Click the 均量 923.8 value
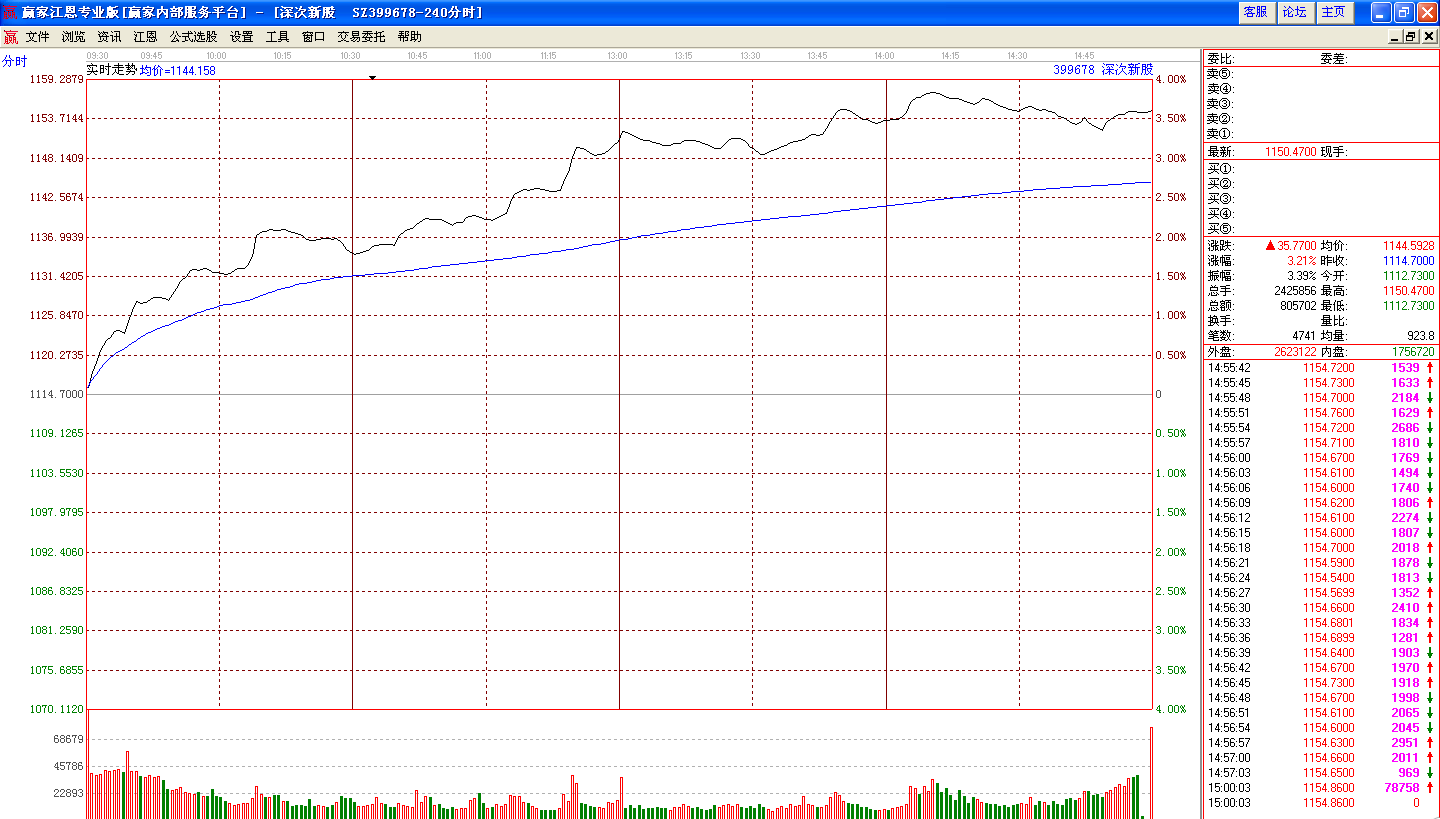 point(1420,335)
